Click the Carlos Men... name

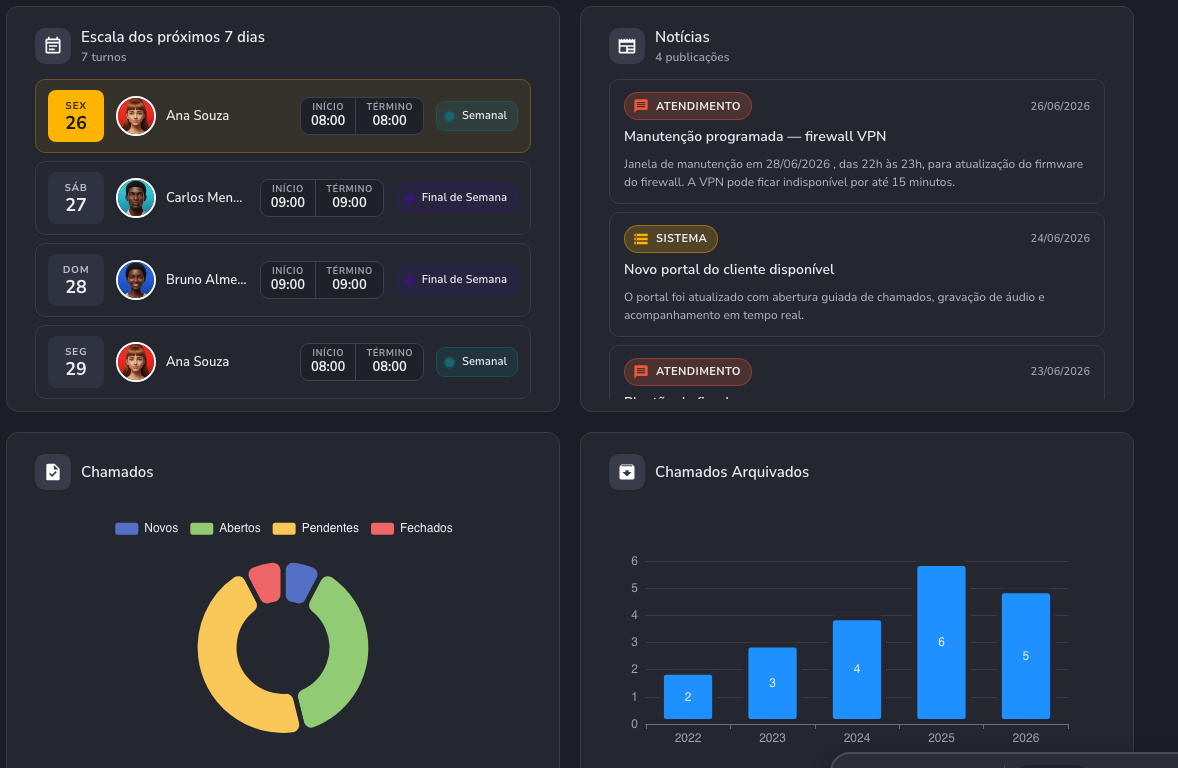click(x=204, y=198)
